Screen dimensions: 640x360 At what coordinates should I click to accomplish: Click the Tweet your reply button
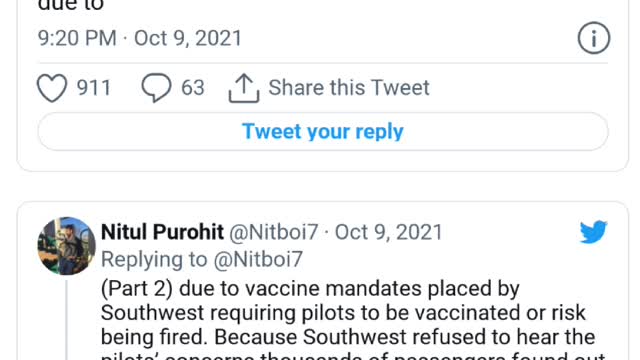(323, 131)
